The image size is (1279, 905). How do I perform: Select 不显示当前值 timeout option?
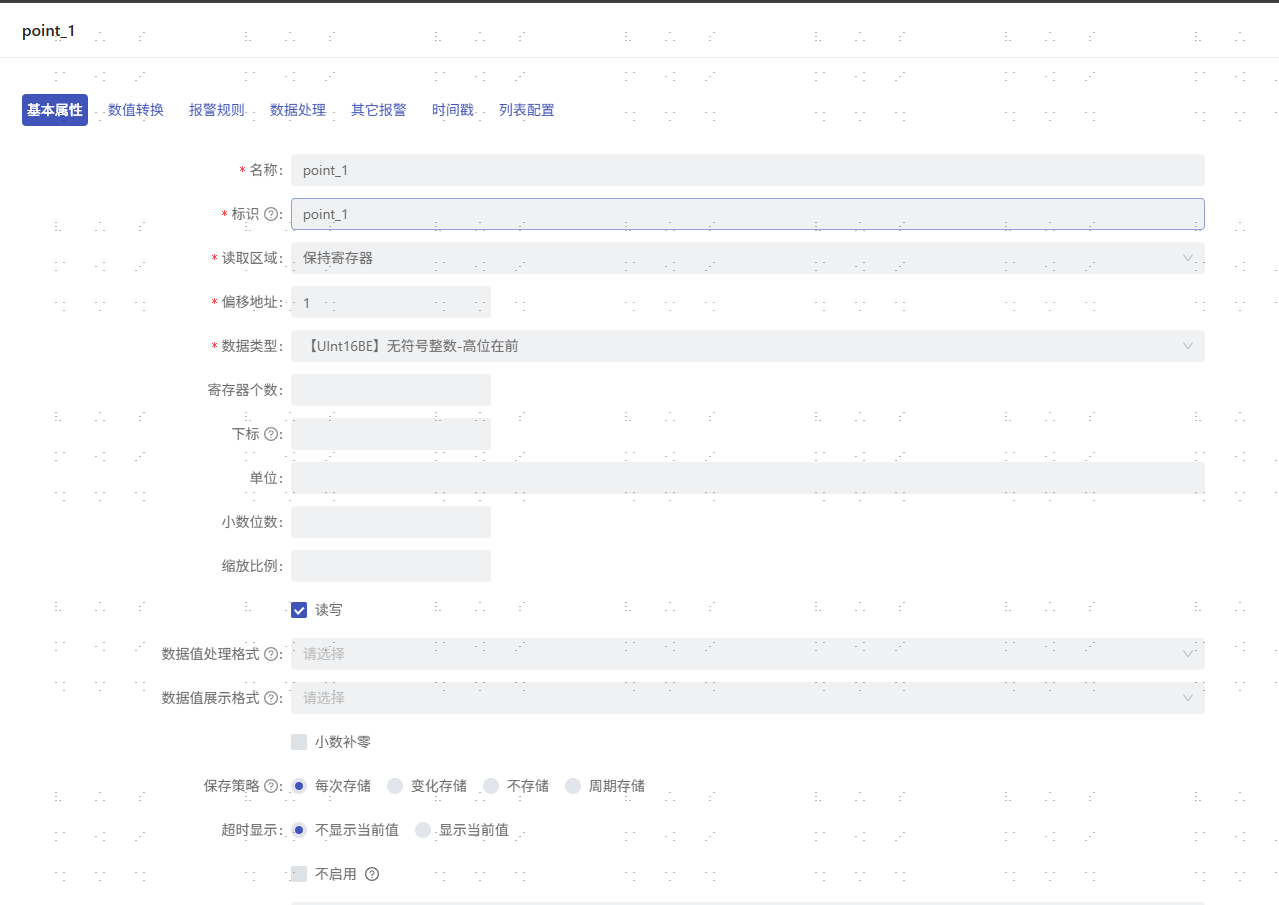(x=299, y=830)
